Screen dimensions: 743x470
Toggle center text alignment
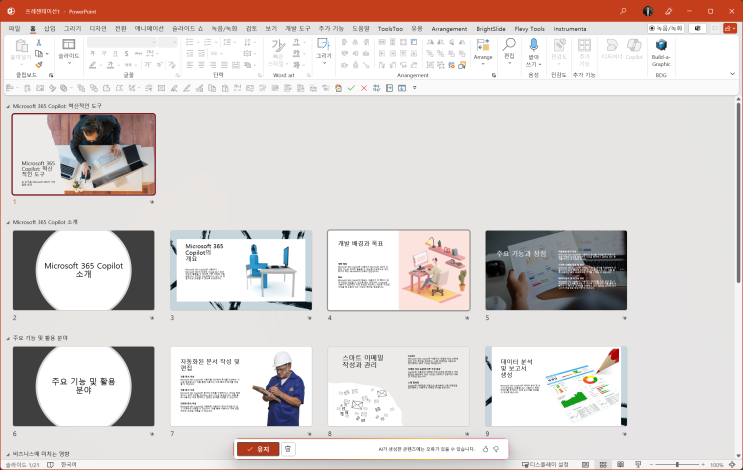click(201, 64)
